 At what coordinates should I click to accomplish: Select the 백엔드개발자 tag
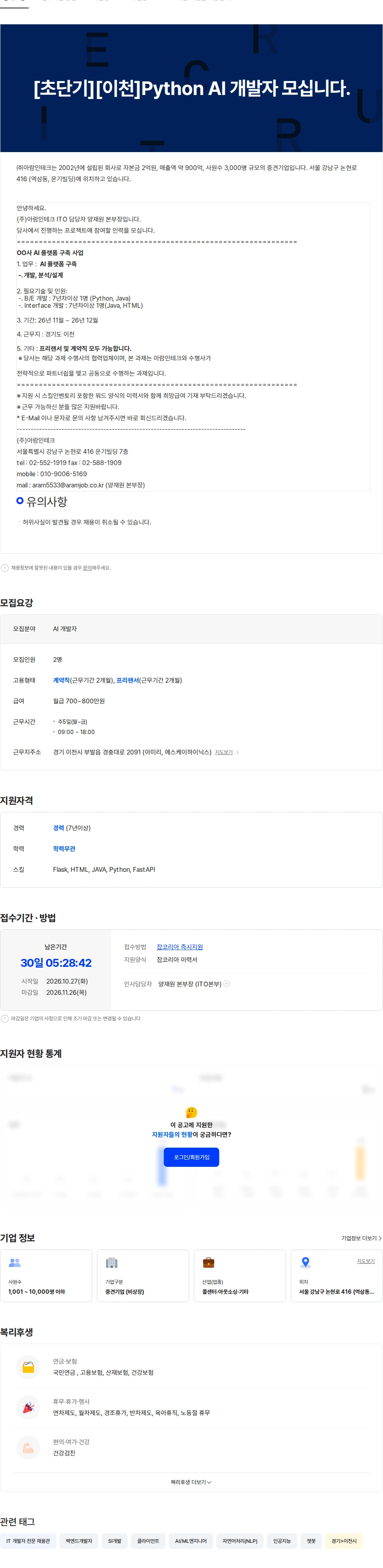(x=79, y=1541)
